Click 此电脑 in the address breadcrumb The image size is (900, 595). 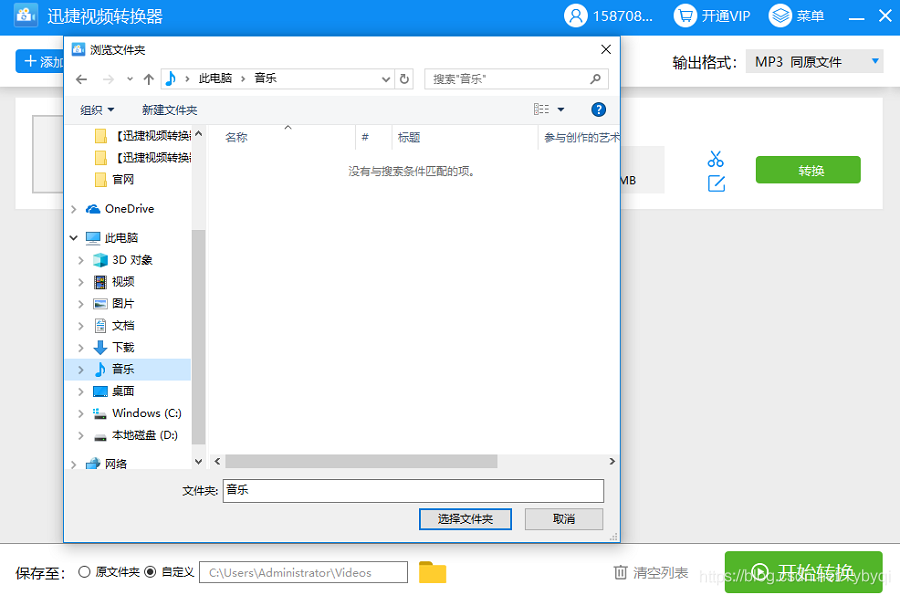click(215, 79)
